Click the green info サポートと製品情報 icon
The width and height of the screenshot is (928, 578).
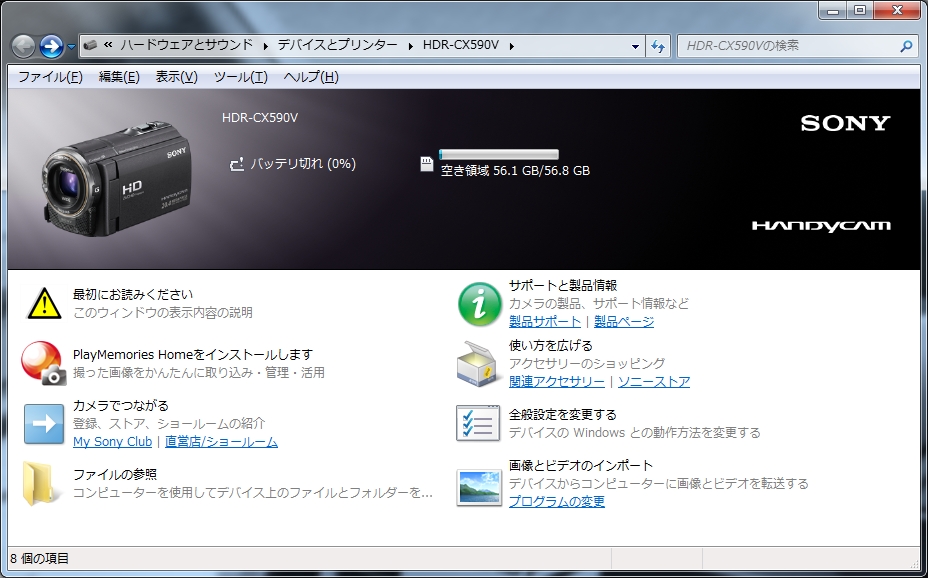(479, 303)
